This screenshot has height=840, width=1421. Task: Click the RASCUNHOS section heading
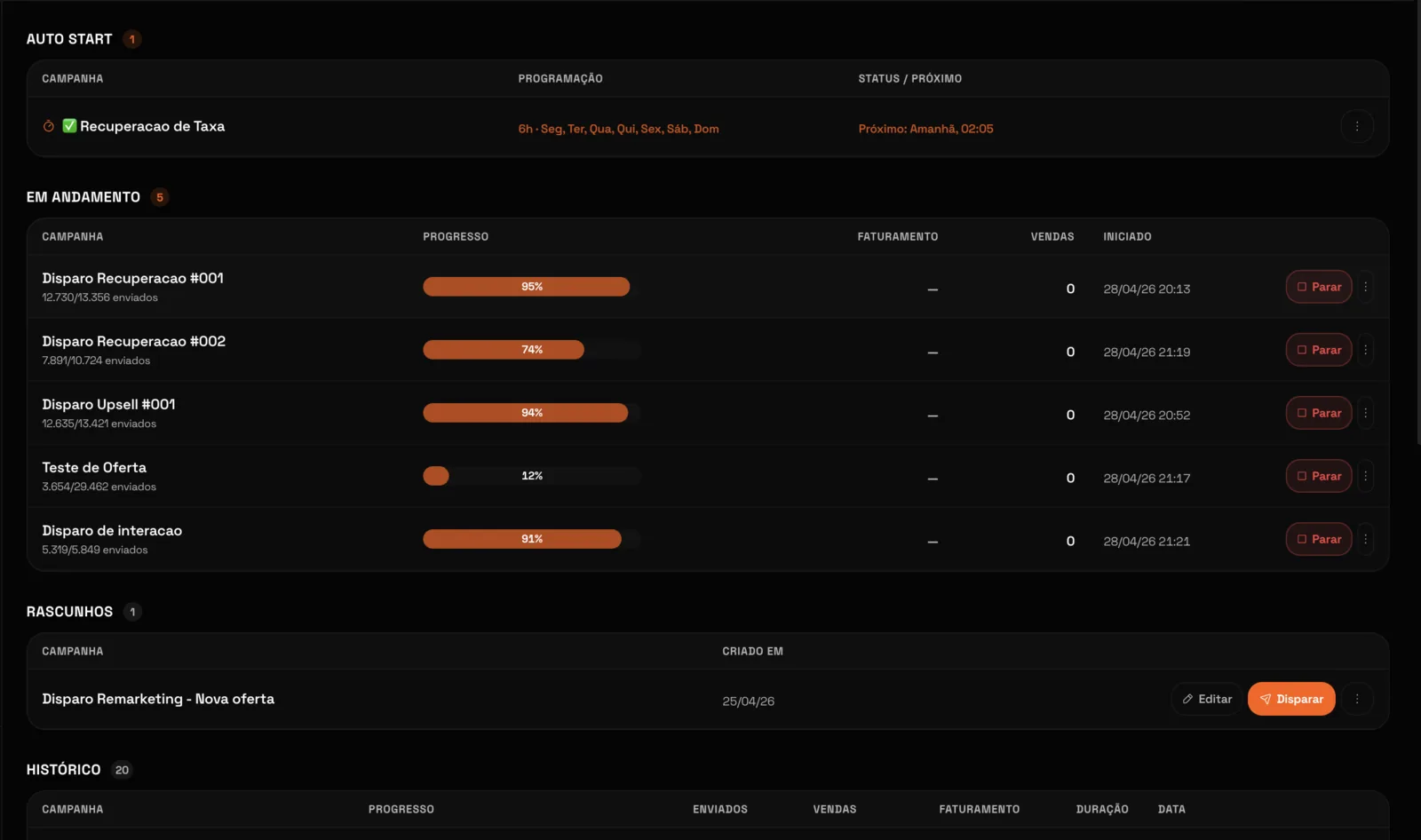(69, 612)
